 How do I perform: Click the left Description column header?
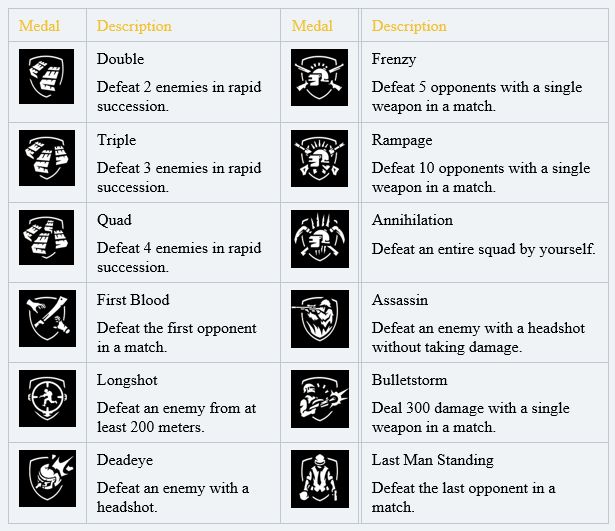[134, 26]
